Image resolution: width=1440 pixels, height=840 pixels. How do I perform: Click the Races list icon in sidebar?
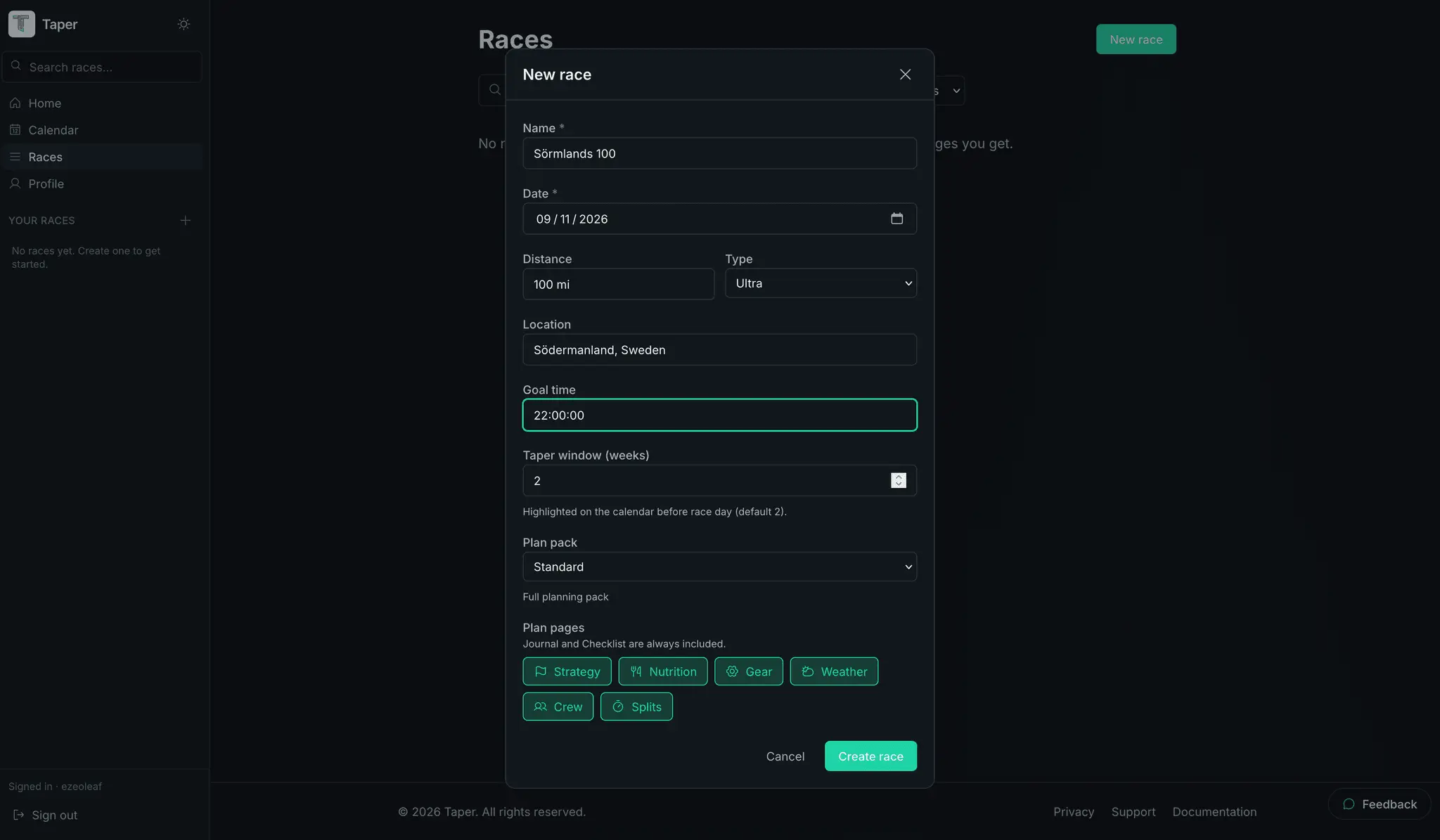click(x=15, y=157)
